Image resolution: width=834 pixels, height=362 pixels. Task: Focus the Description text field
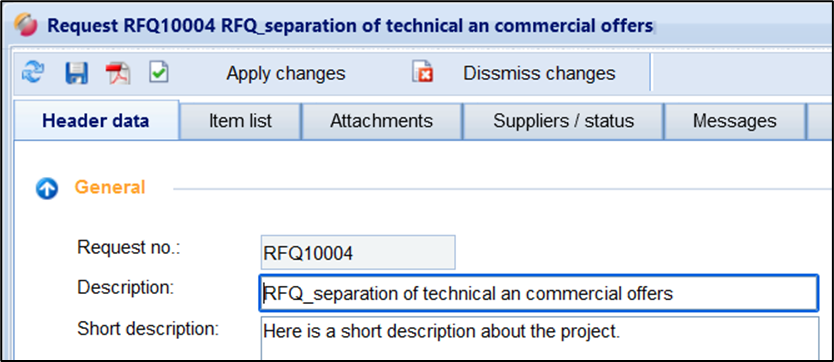539,293
